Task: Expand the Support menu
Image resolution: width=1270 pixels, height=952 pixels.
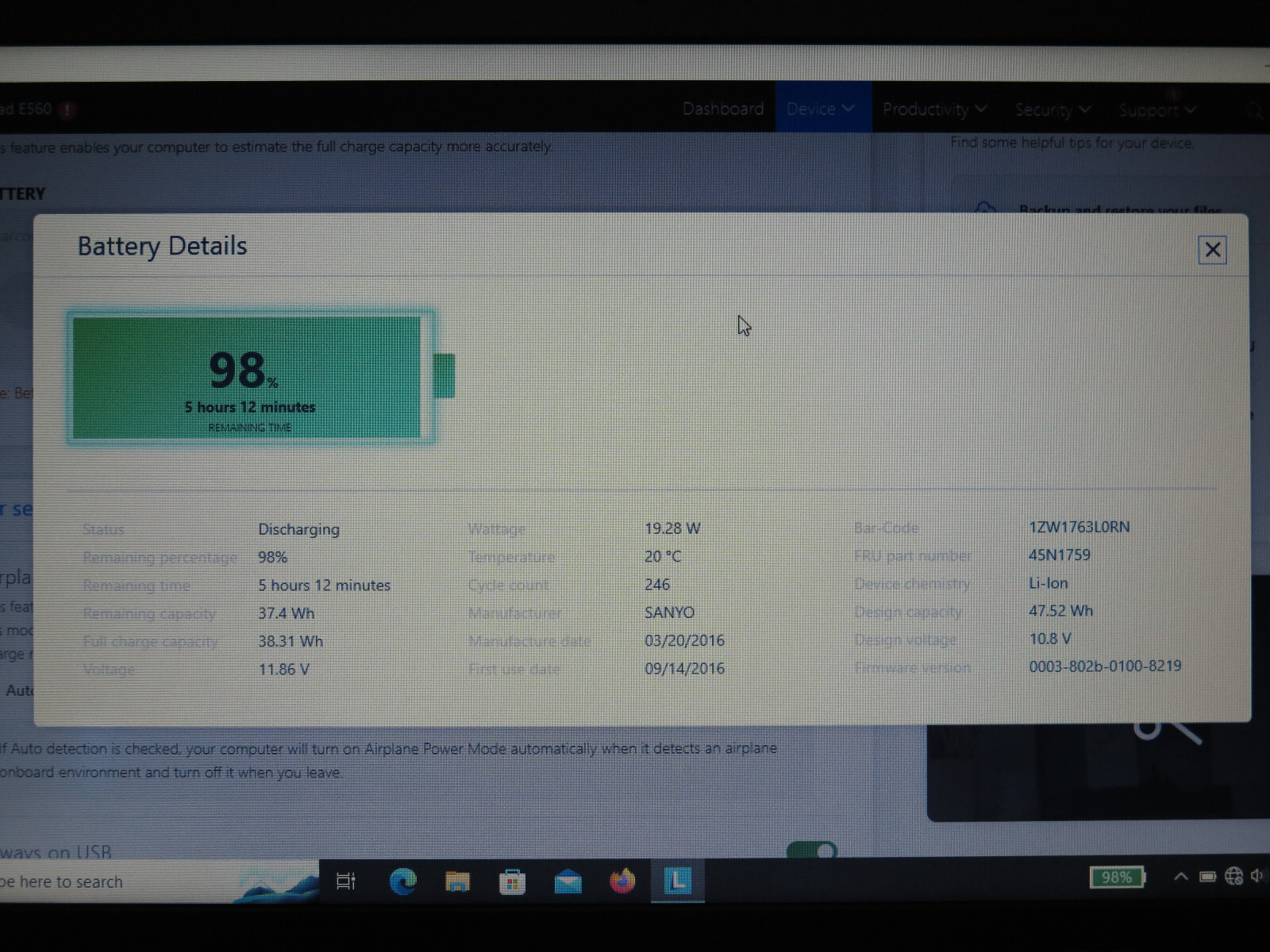Action: [1156, 110]
